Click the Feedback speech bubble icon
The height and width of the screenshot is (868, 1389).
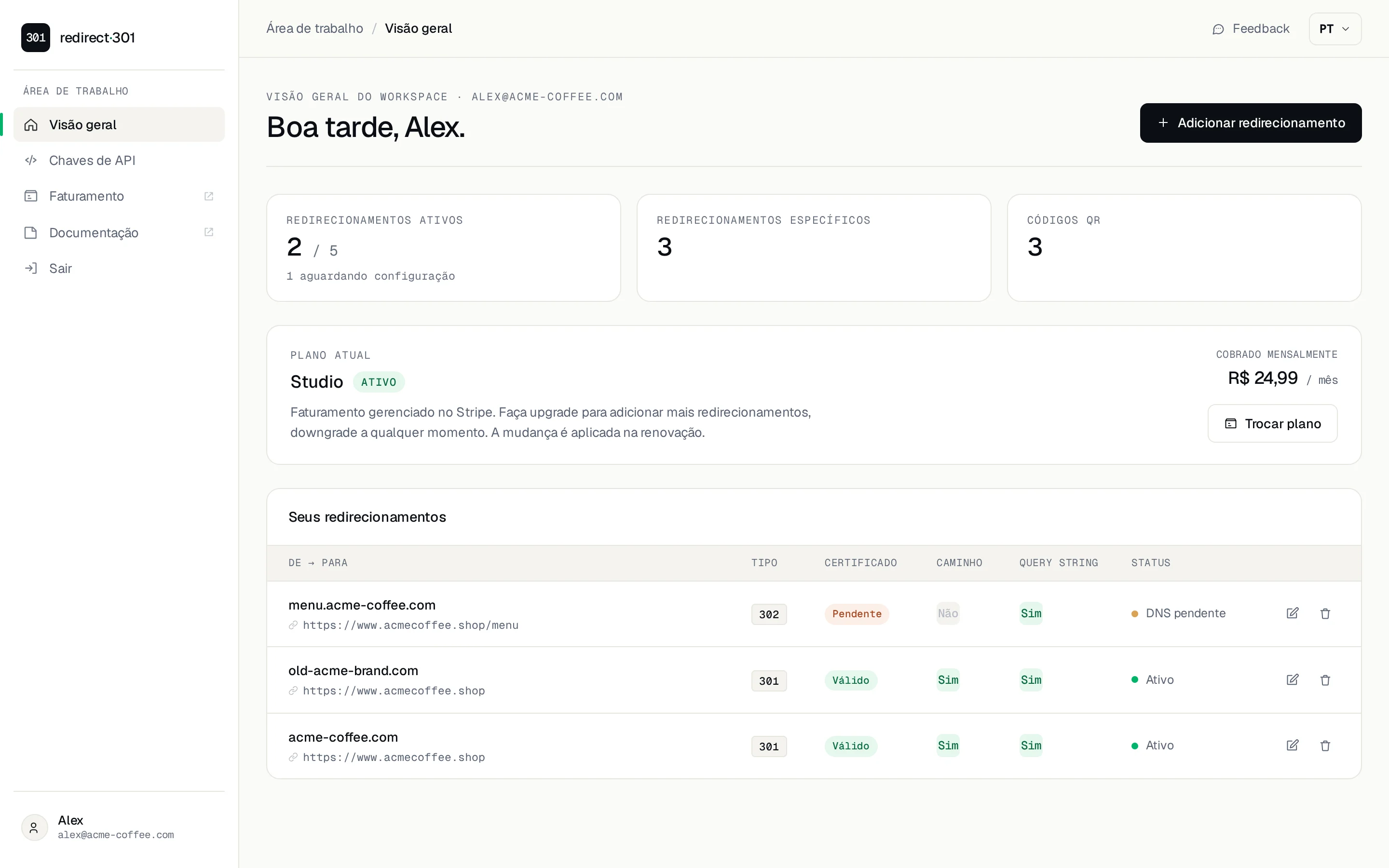pos(1218,29)
